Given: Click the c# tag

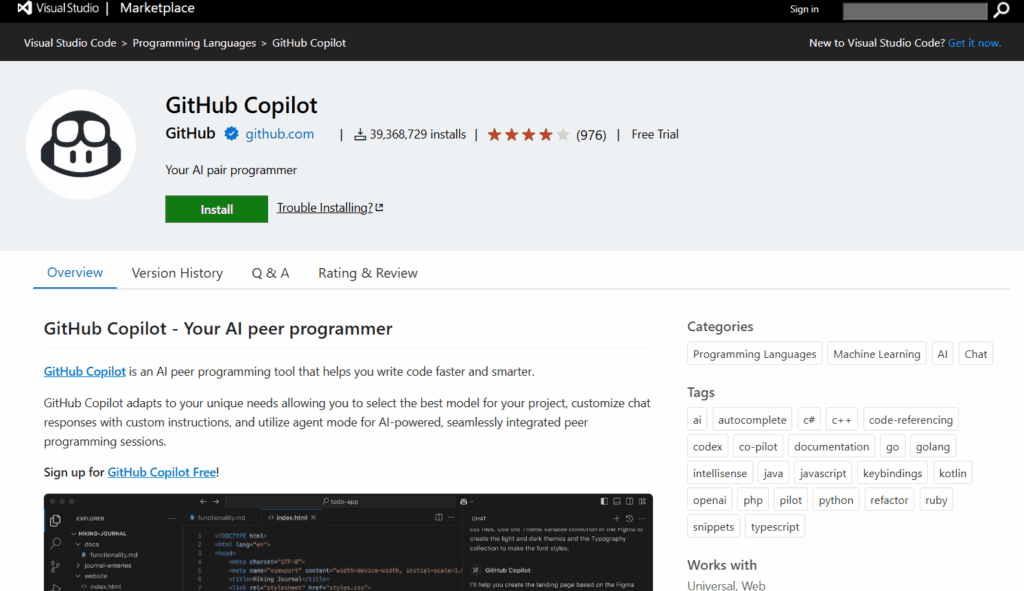Looking at the screenshot, I should [808, 420].
